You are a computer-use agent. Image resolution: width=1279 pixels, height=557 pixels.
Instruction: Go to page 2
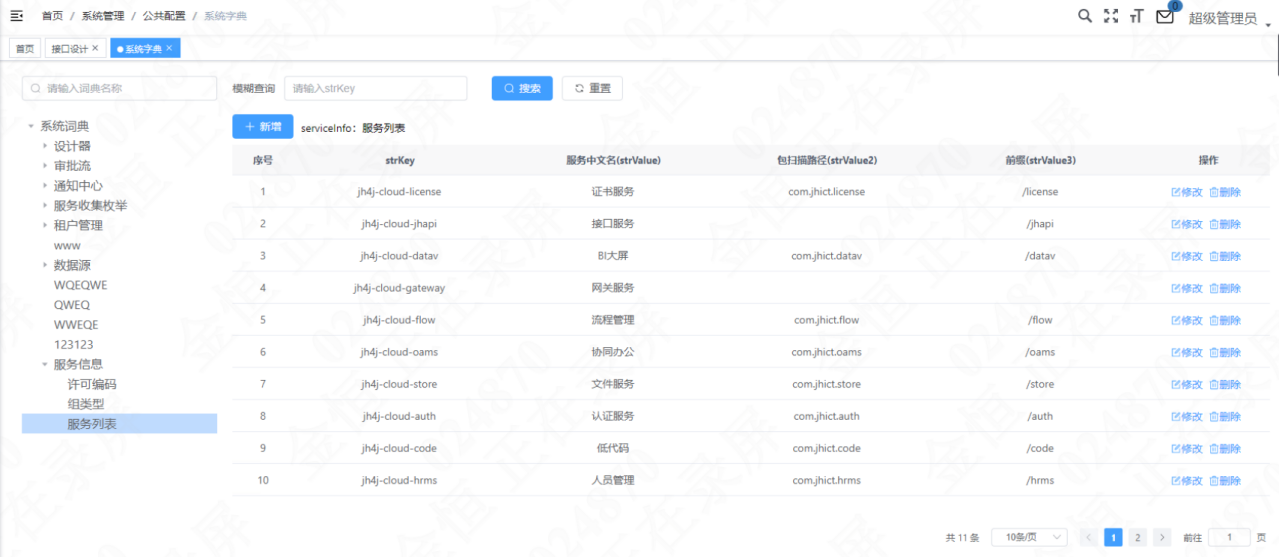[1137, 538]
